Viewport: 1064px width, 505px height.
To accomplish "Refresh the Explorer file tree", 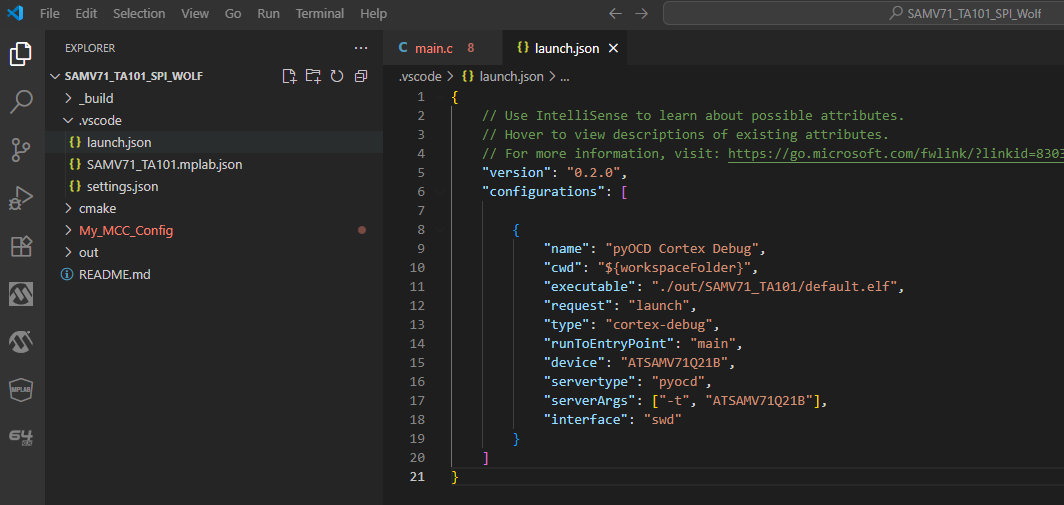I will pyautogui.click(x=337, y=76).
